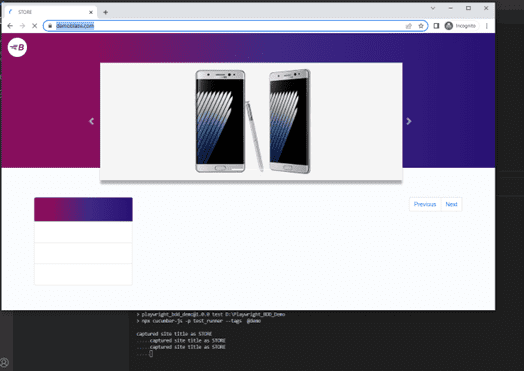
Task: Show previous carousel slide with left chevron
Action: [x=91, y=121]
